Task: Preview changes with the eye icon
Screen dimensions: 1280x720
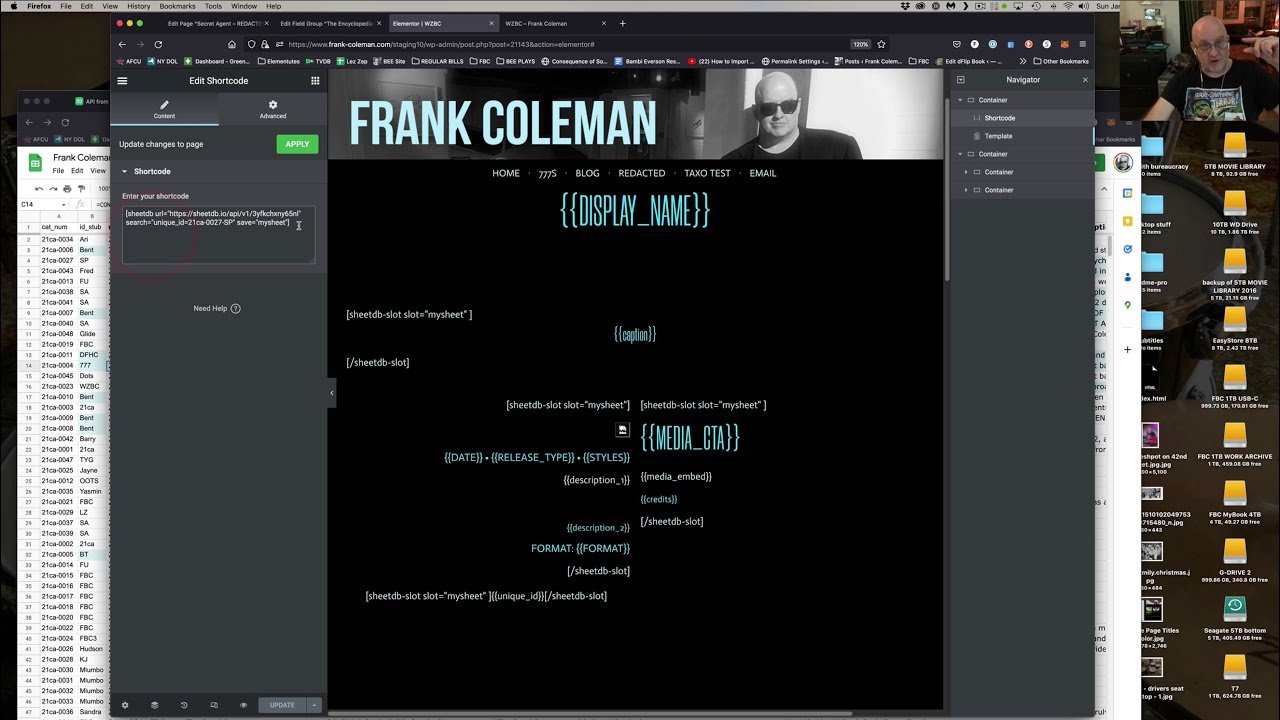Action: click(243, 705)
